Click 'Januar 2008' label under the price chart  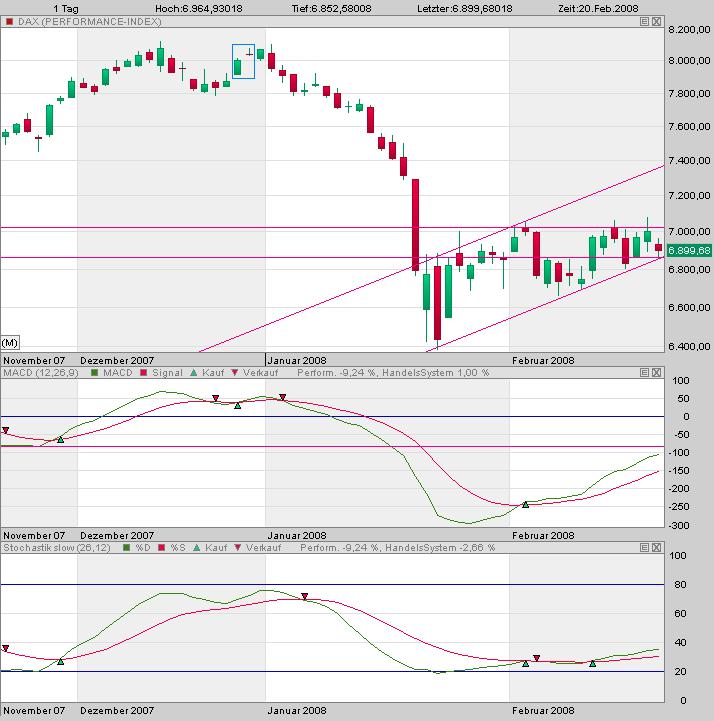tap(297, 360)
